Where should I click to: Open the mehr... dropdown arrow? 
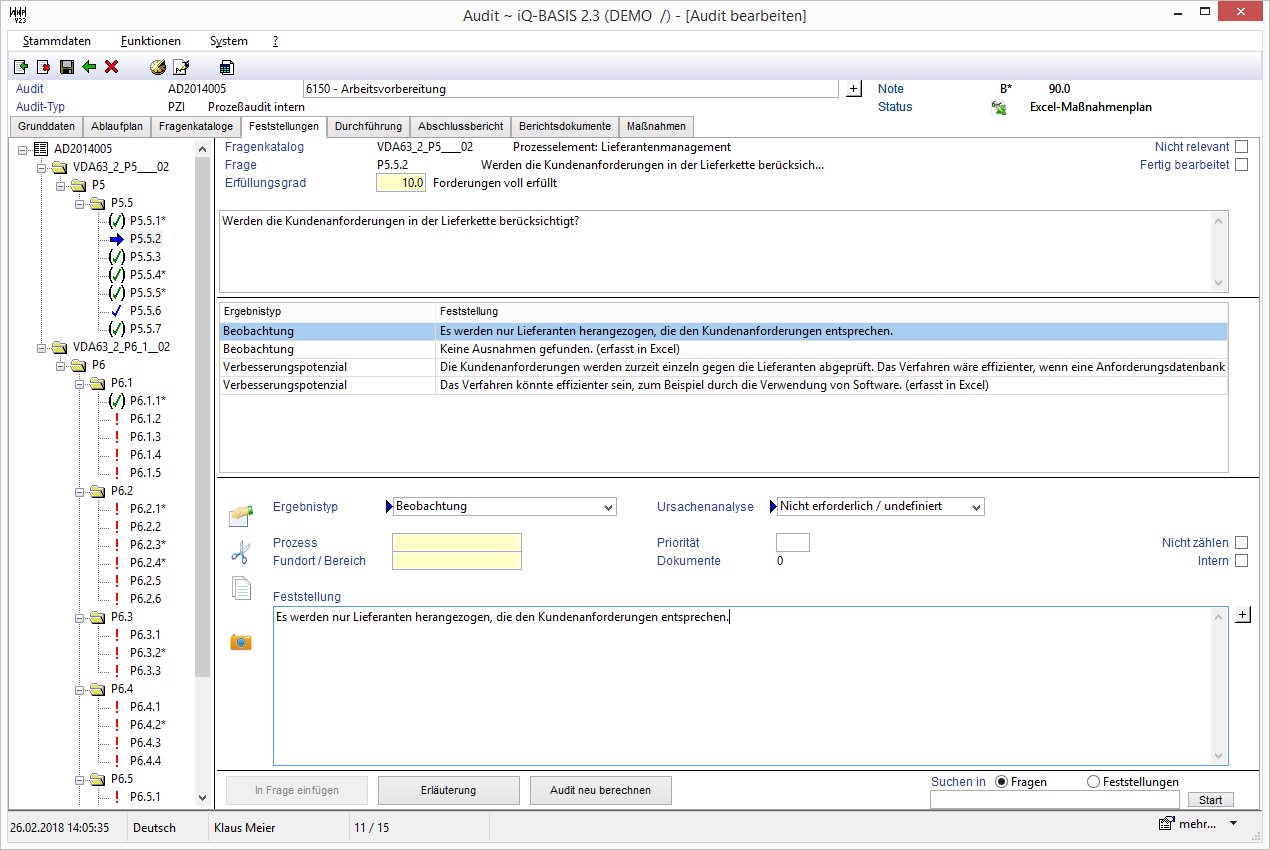1233,823
